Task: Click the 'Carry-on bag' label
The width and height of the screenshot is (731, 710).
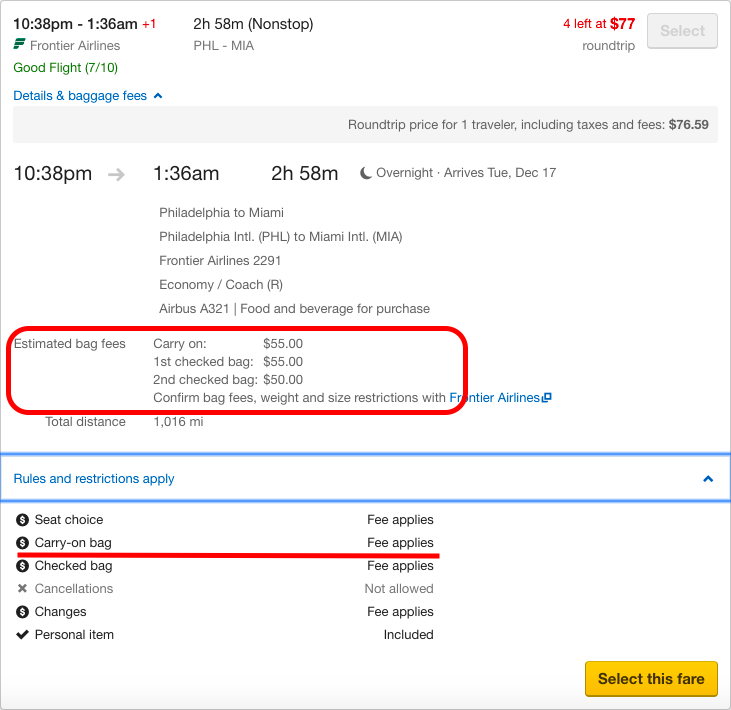Action: [73, 543]
